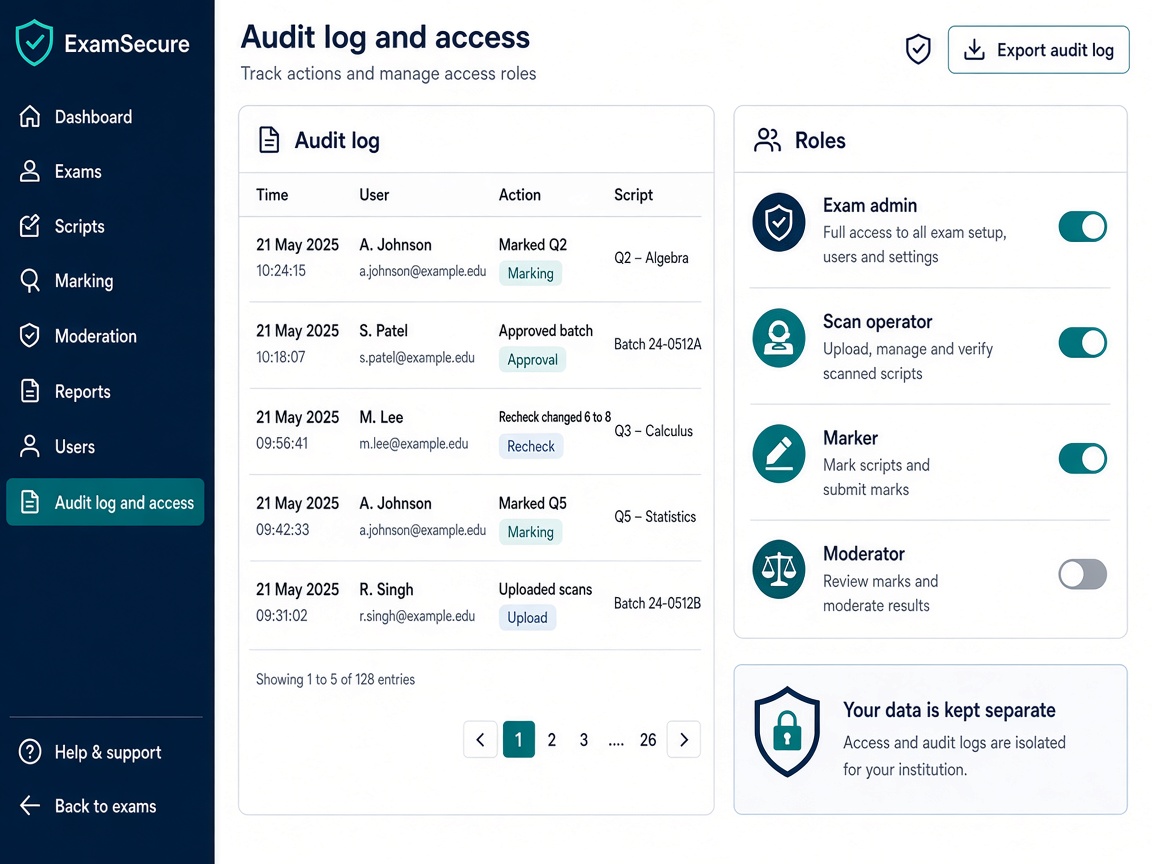Click the Reports document icon
1152x864 pixels.
point(29,391)
